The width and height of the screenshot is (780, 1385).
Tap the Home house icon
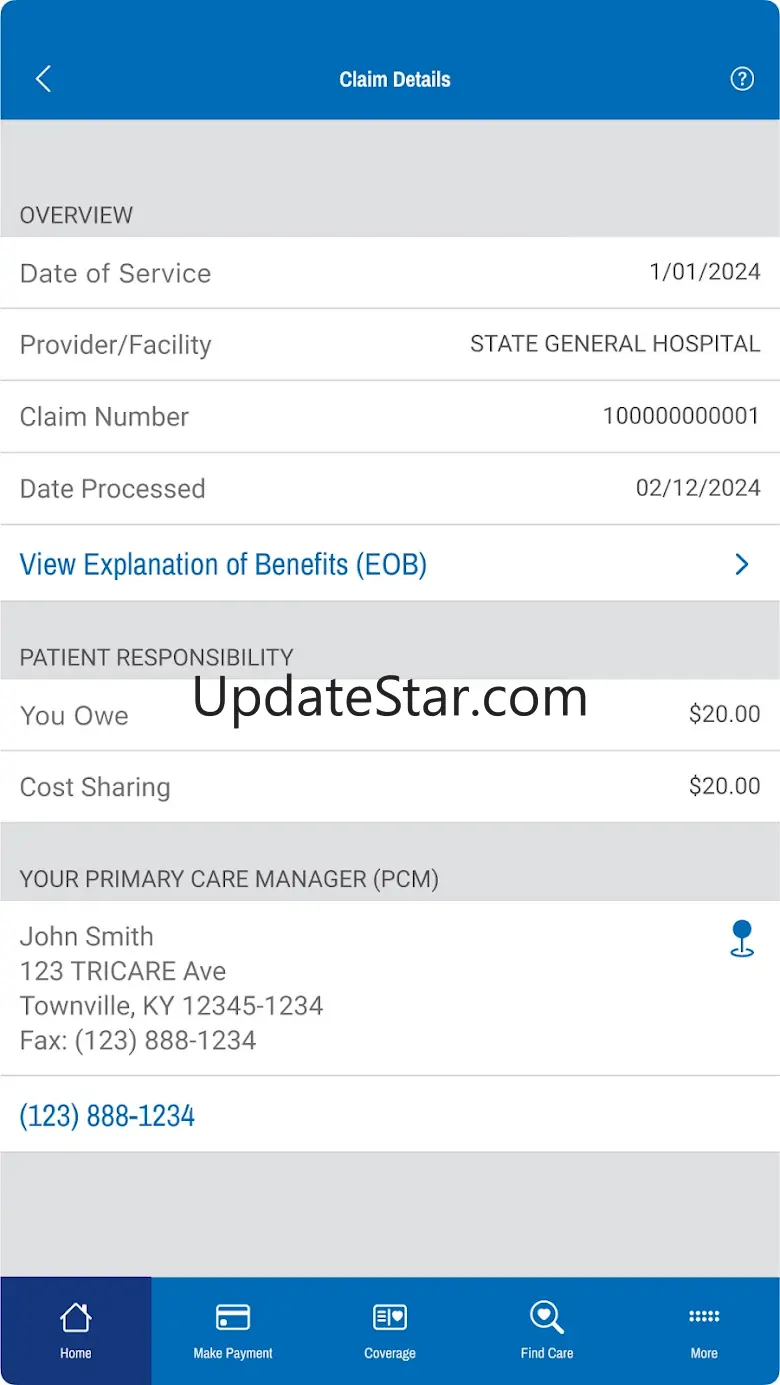click(75, 1317)
